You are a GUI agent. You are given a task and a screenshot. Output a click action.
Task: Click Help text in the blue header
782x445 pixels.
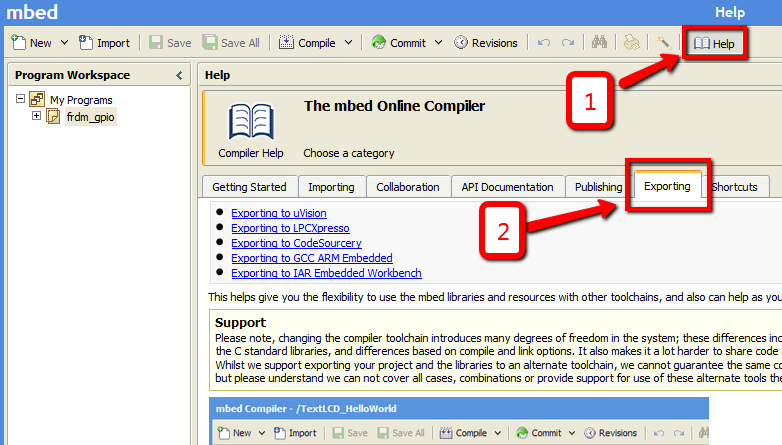click(730, 12)
